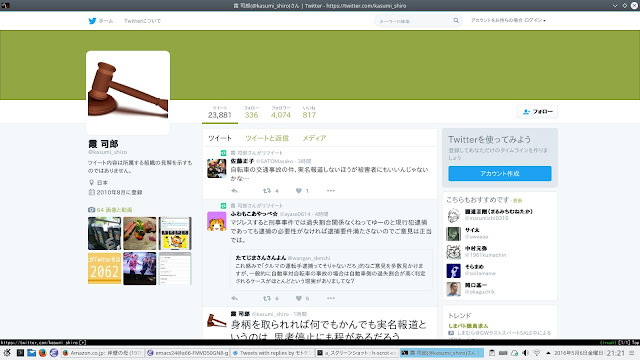The width and height of the screenshot is (640, 360).
Task: Open the following count 336
Action: pyautogui.click(x=251, y=112)
